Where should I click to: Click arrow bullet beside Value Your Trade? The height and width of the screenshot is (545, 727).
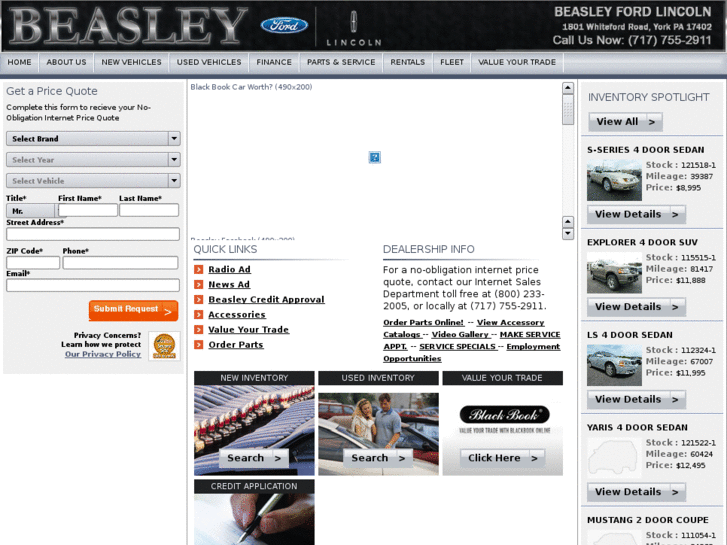pos(198,330)
